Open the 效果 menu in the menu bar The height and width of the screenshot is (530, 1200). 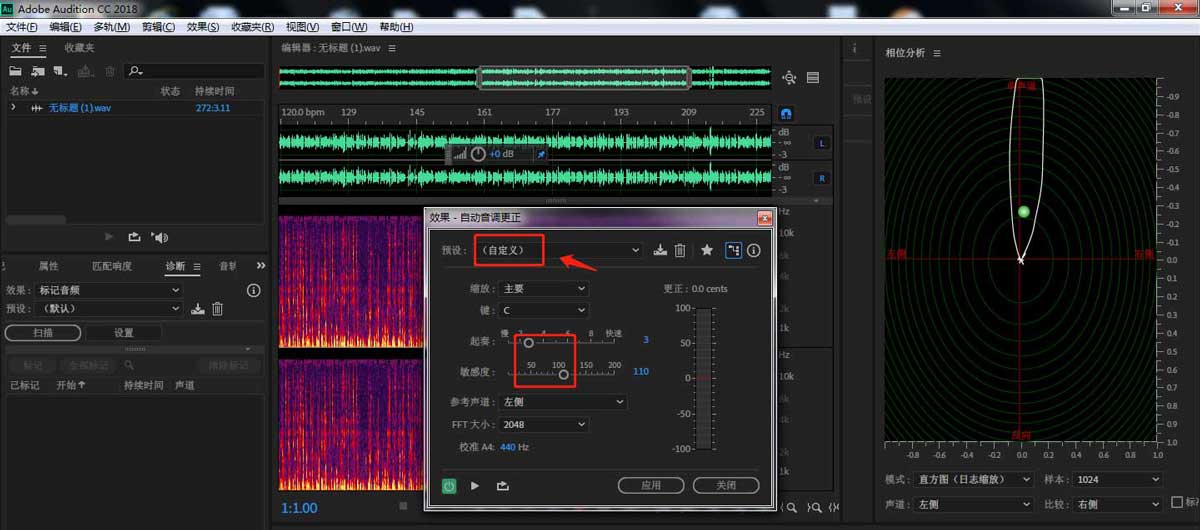203,27
